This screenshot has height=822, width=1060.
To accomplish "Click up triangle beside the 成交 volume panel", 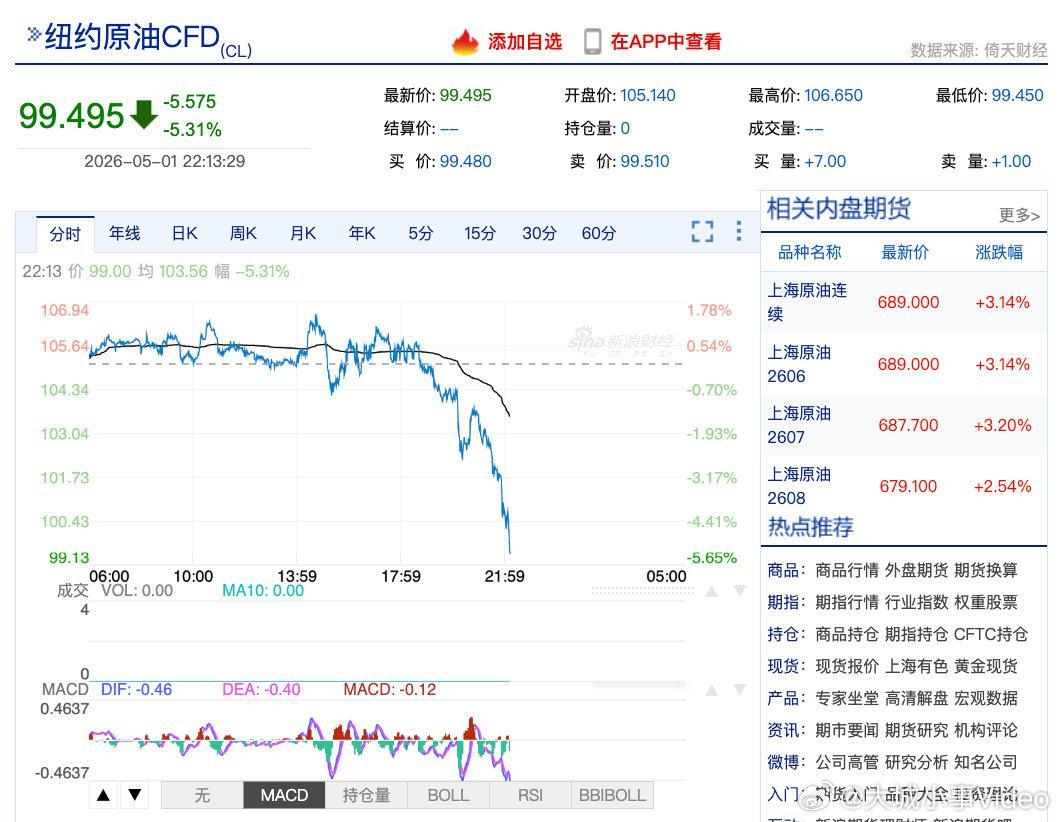I will (x=712, y=591).
